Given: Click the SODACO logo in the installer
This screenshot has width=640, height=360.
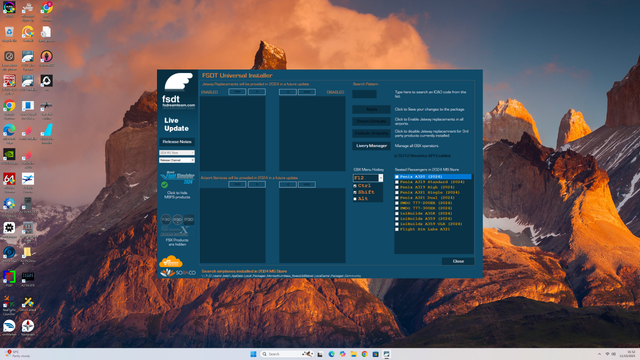Looking at the screenshot, I should 178,273.
